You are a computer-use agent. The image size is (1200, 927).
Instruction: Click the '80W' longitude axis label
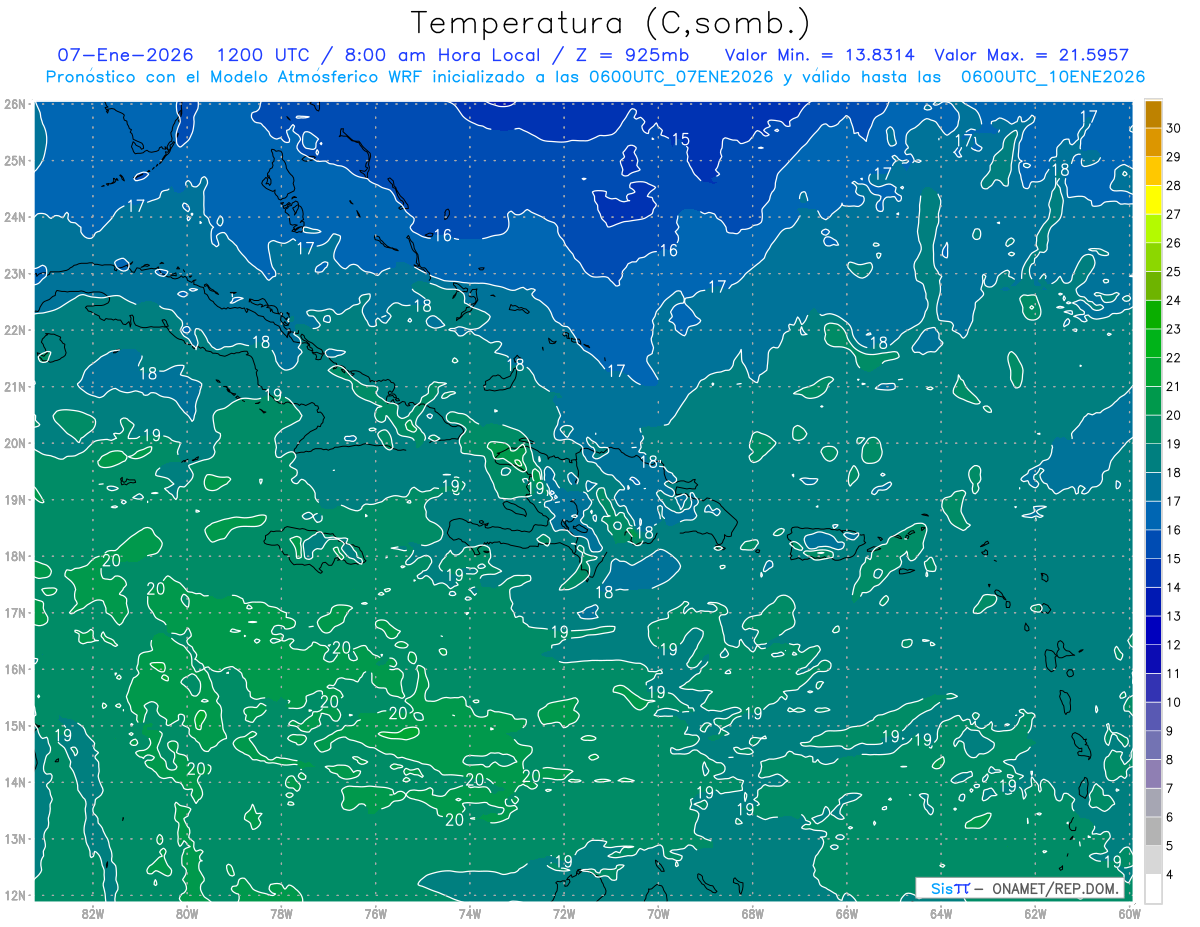(187, 913)
